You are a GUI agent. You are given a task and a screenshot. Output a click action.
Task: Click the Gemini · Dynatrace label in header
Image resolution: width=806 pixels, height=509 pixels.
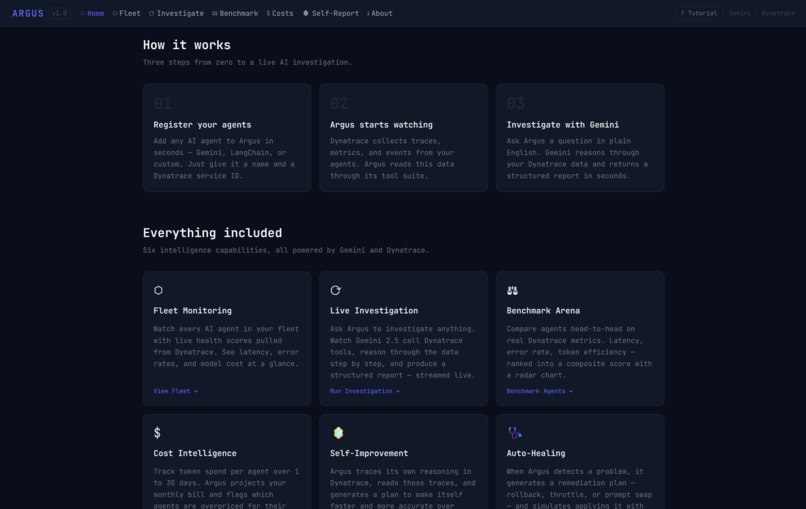tap(762, 13)
